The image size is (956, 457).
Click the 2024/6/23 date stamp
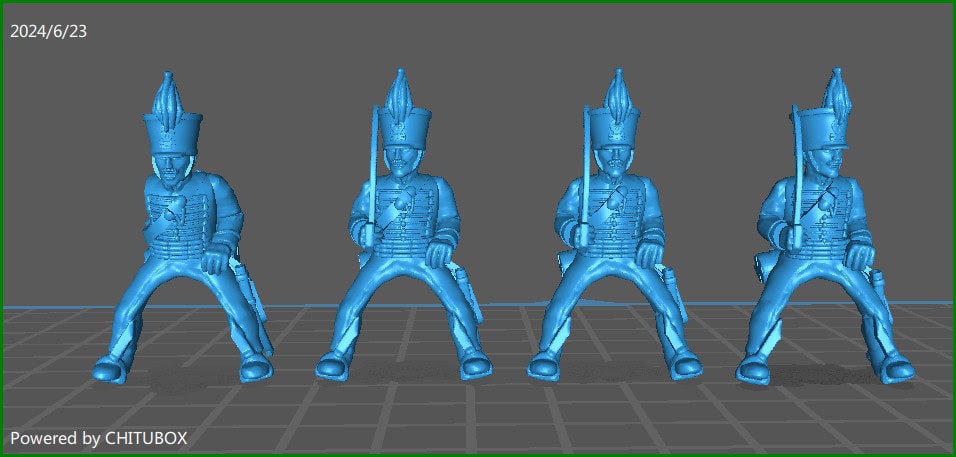tap(49, 31)
